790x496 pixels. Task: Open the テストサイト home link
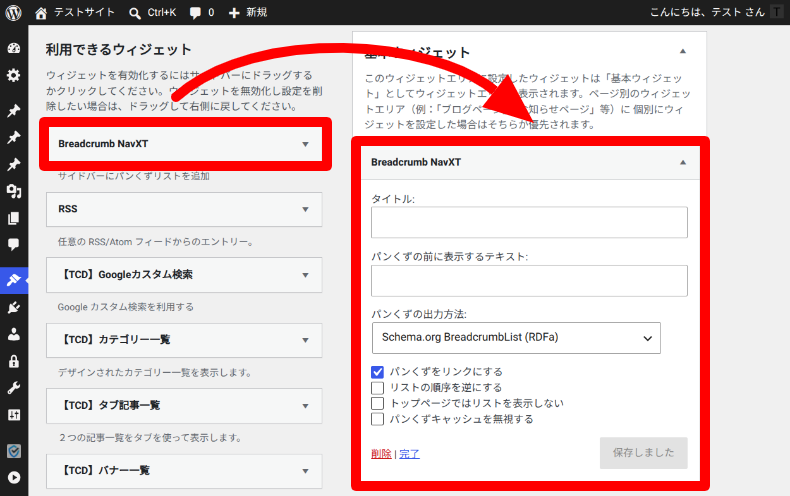tap(75, 13)
